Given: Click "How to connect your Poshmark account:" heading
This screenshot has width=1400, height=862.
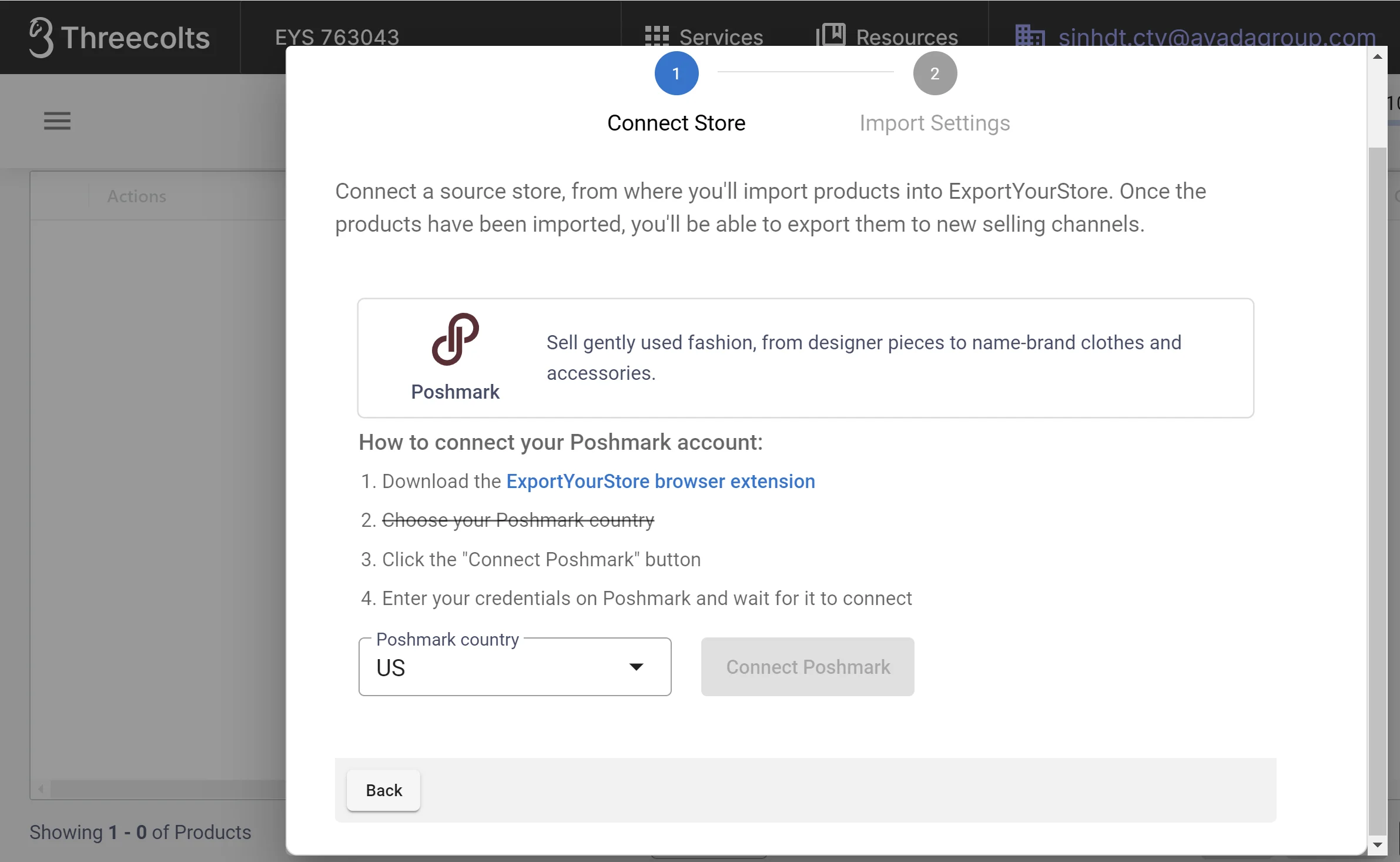Looking at the screenshot, I should [x=561, y=442].
